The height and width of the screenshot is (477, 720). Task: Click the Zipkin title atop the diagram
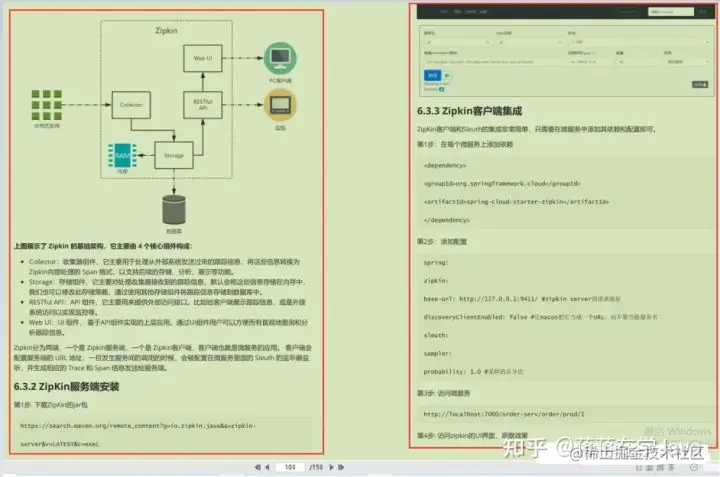pos(166,30)
